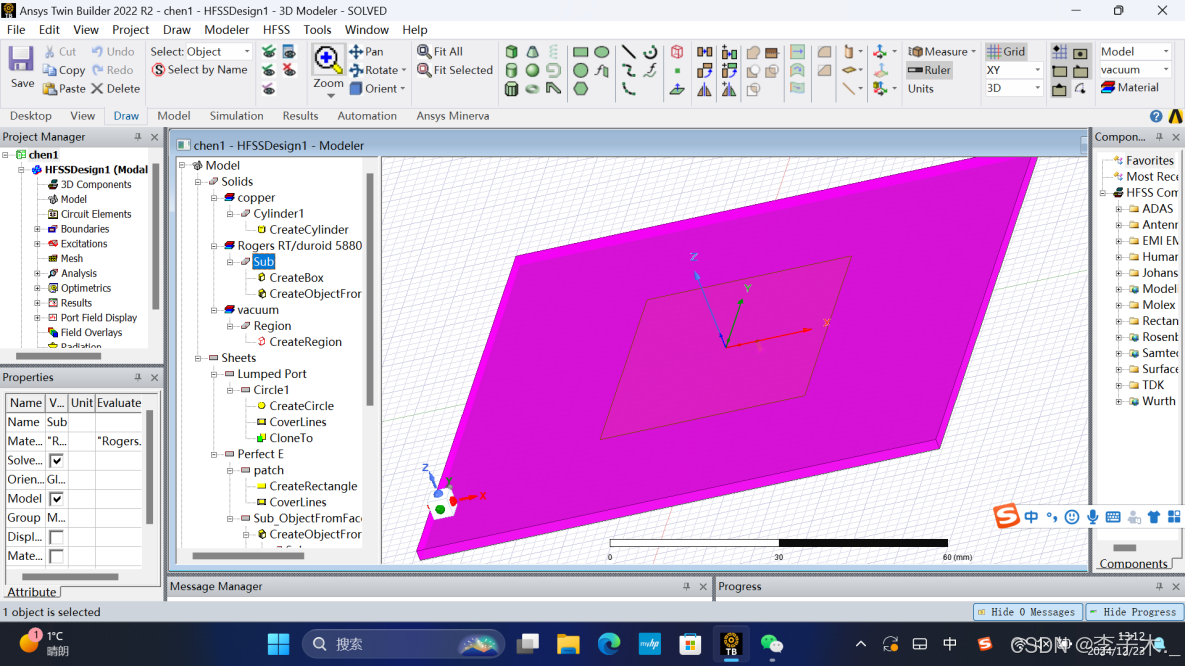Click the Unite objects icon
Image resolution: width=1185 pixels, height=666 pixels.
[x=753, y=51]
